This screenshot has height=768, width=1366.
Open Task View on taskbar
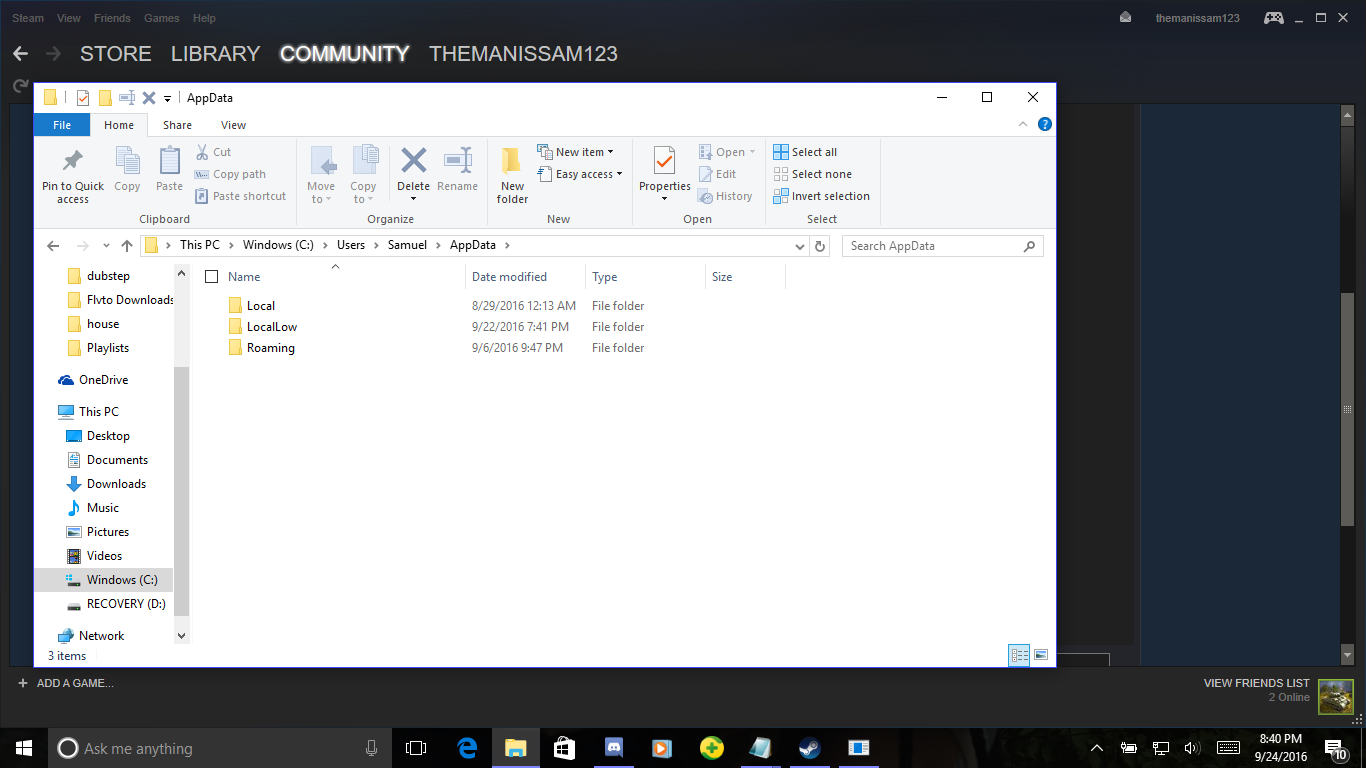[x=416, y=748]
